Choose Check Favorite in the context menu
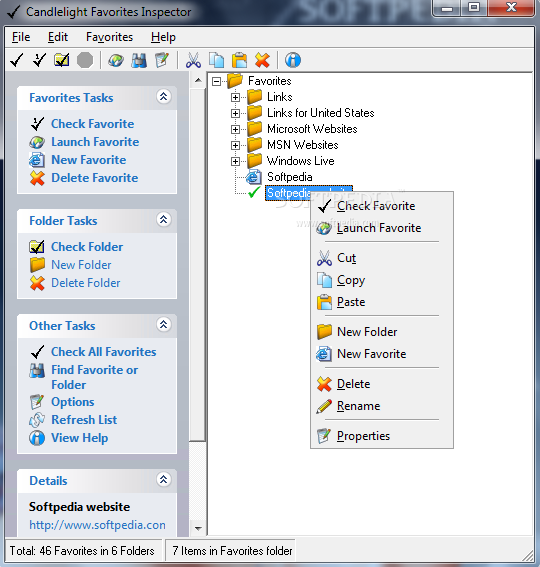 click(x=382, y=206)
